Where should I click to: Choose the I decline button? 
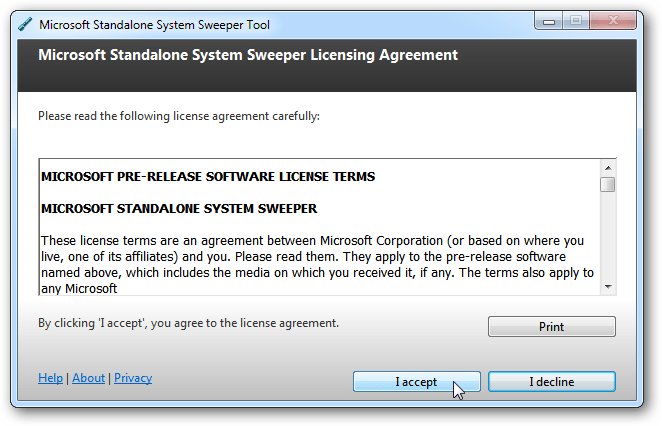(552, 382)
